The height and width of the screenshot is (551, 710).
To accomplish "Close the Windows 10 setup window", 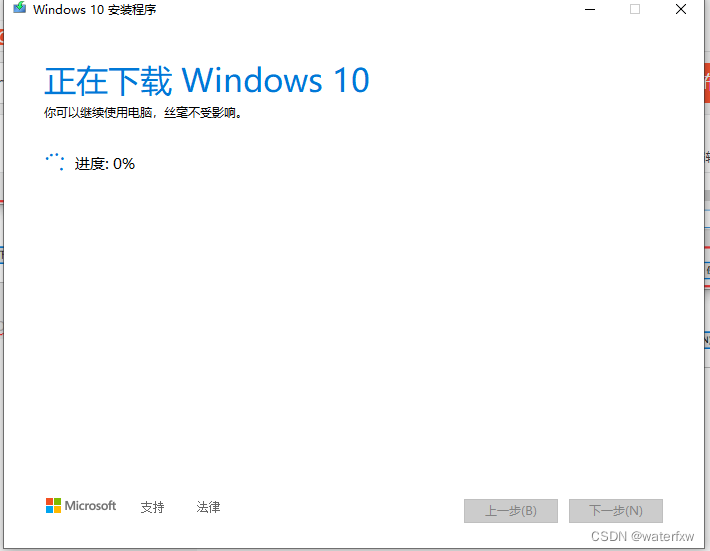I will click(x=681, y=9).
